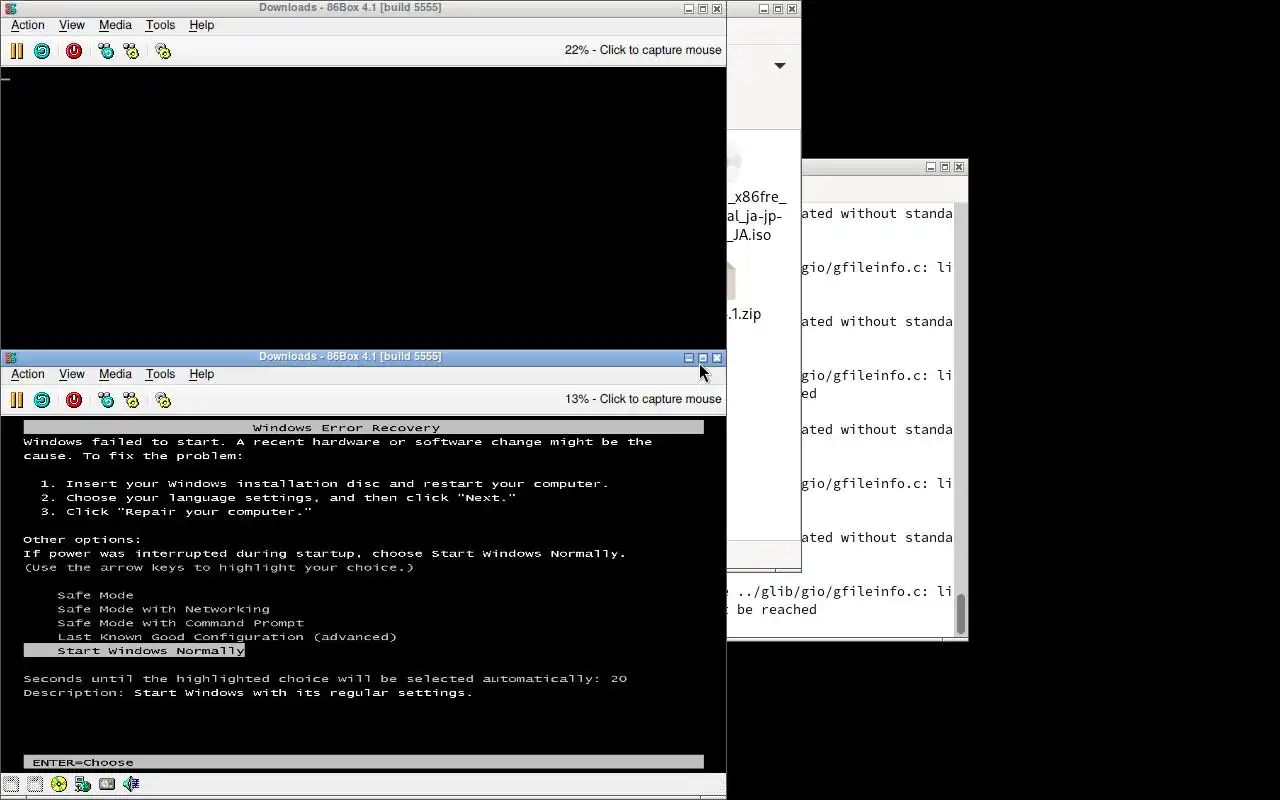
Task: Pause emulation in the Windows Error Recovery 86Box window
Action: [17, 400]
